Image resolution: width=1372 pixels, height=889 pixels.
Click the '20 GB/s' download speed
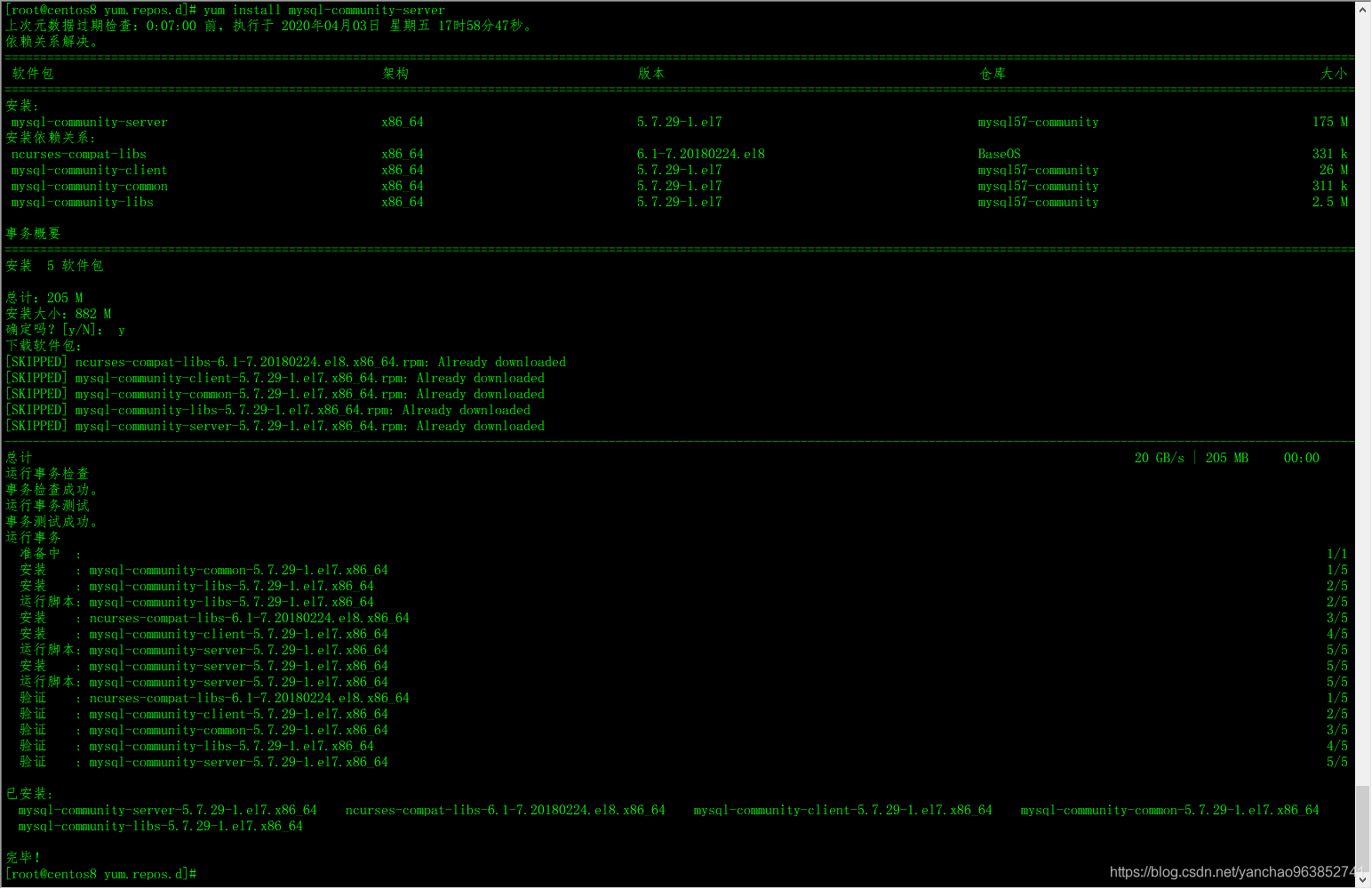pyautogui.click(x=1159, y=458)
